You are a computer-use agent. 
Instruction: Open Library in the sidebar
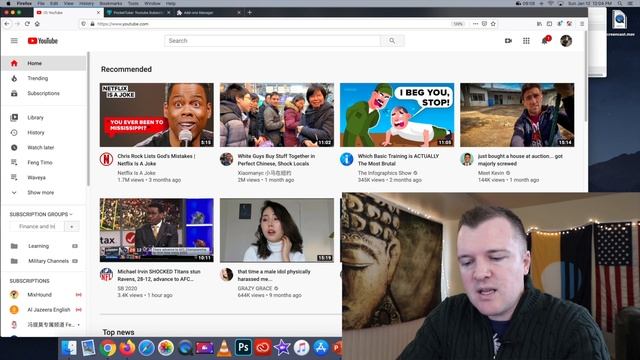(x=44, y=118)
